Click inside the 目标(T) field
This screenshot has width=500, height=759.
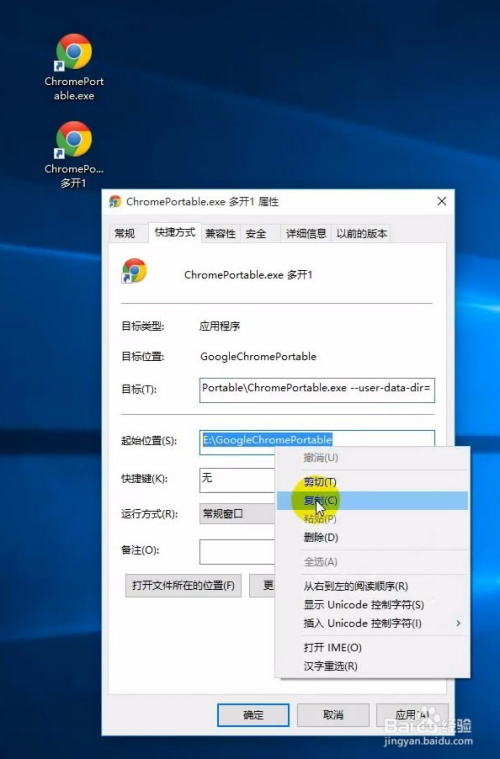tap(317, 390)
